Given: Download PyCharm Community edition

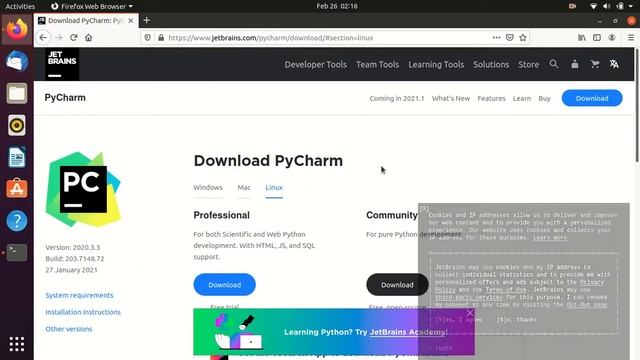Looking at the screenshot, I should coord(397,284).
